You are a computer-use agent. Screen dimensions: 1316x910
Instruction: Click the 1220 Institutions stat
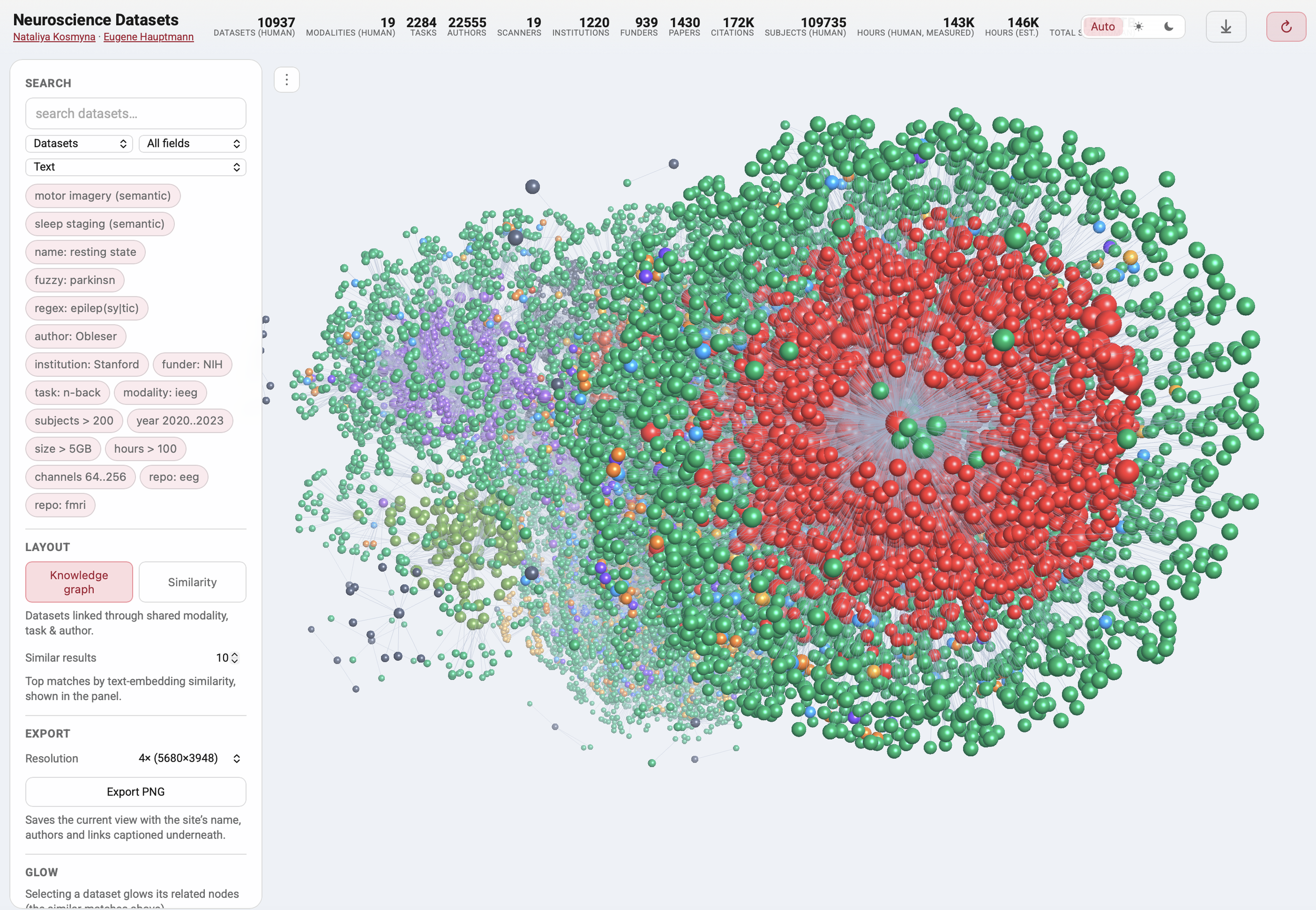[581, 27]
